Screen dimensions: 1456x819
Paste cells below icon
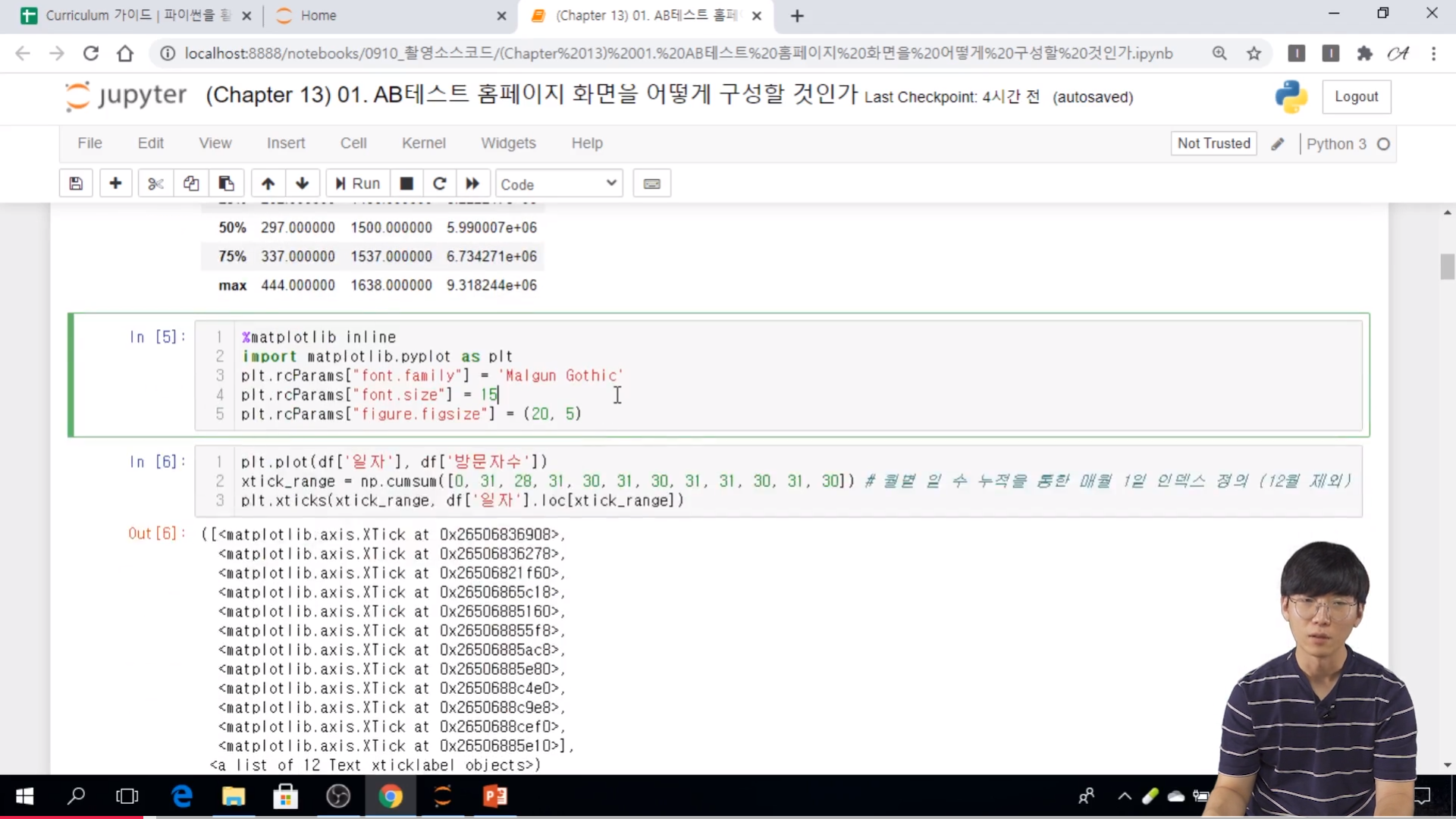(x=226, y=184)
